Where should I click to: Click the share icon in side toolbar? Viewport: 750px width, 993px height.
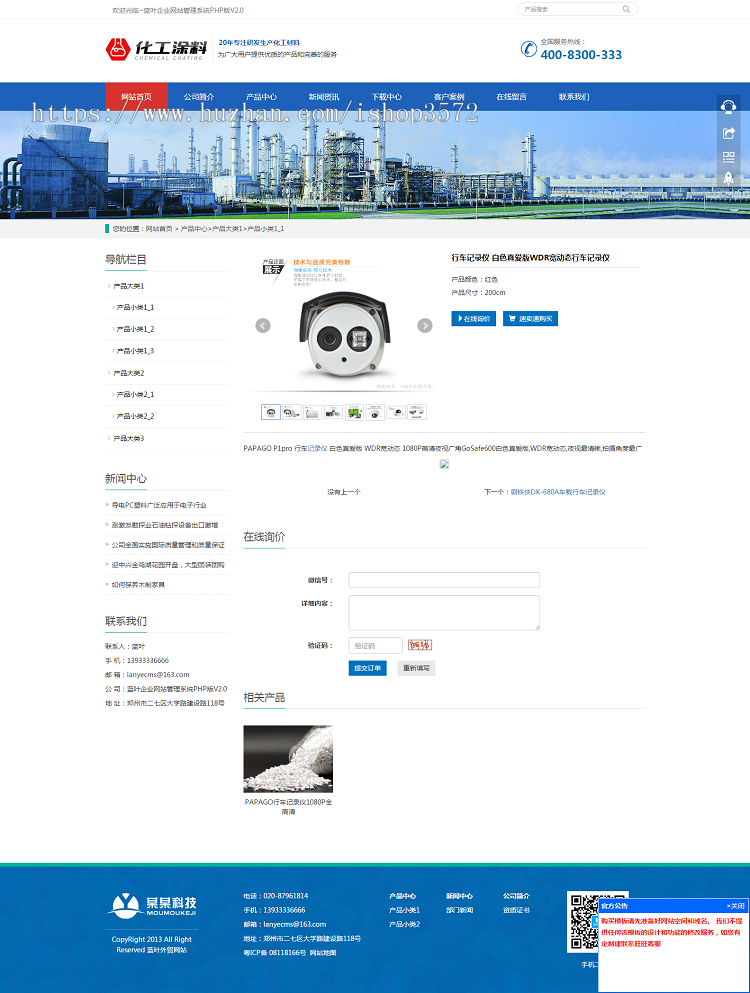[728, 133]
